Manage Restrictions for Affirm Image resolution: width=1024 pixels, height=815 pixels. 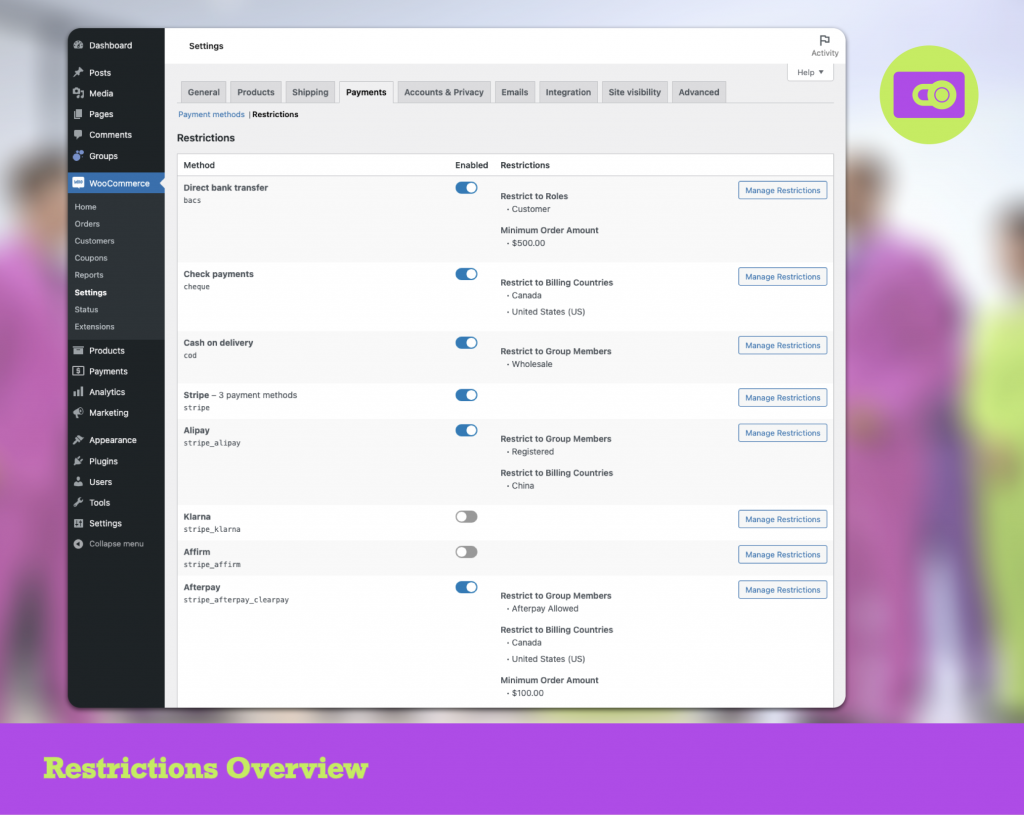pos(782,554)
